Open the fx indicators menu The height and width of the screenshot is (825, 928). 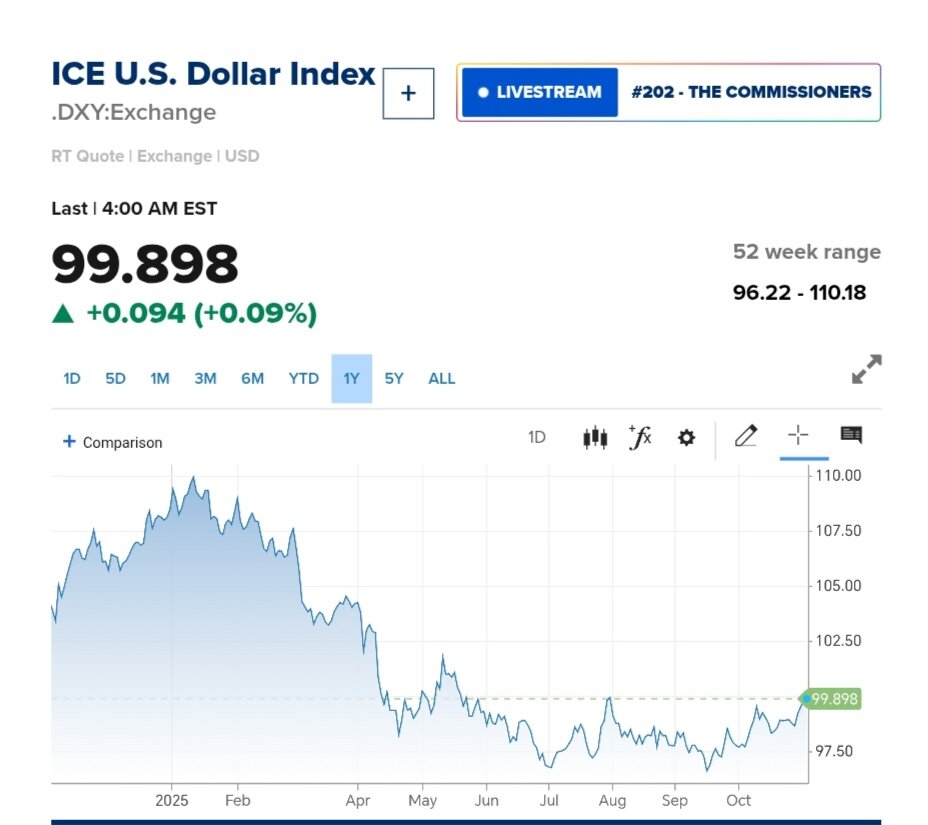(x=640, y=437)
